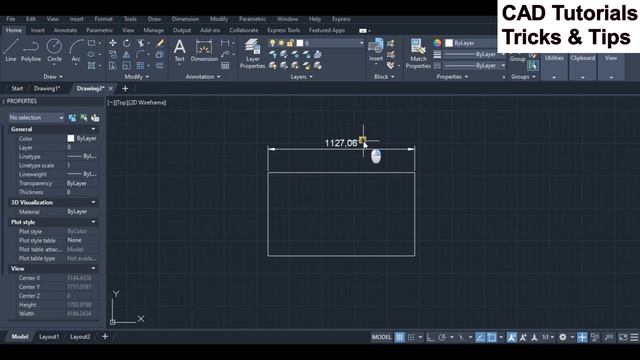Image resolution: width=640 pixels, height=360 pixels.
Task: Open the Format menu
Action: pos(103,19)
